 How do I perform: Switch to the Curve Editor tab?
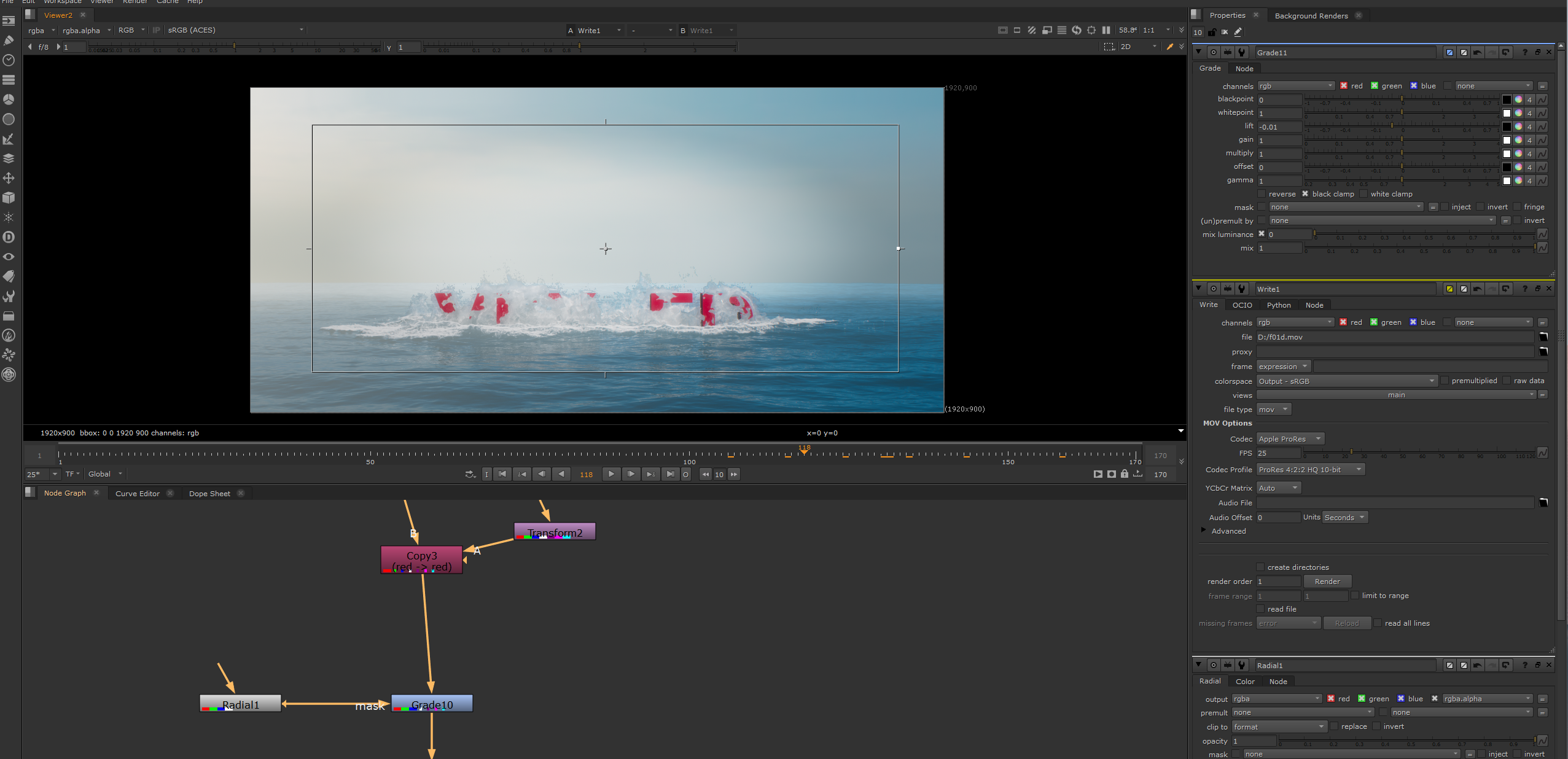pyautogui.click(x=138, y=493)
